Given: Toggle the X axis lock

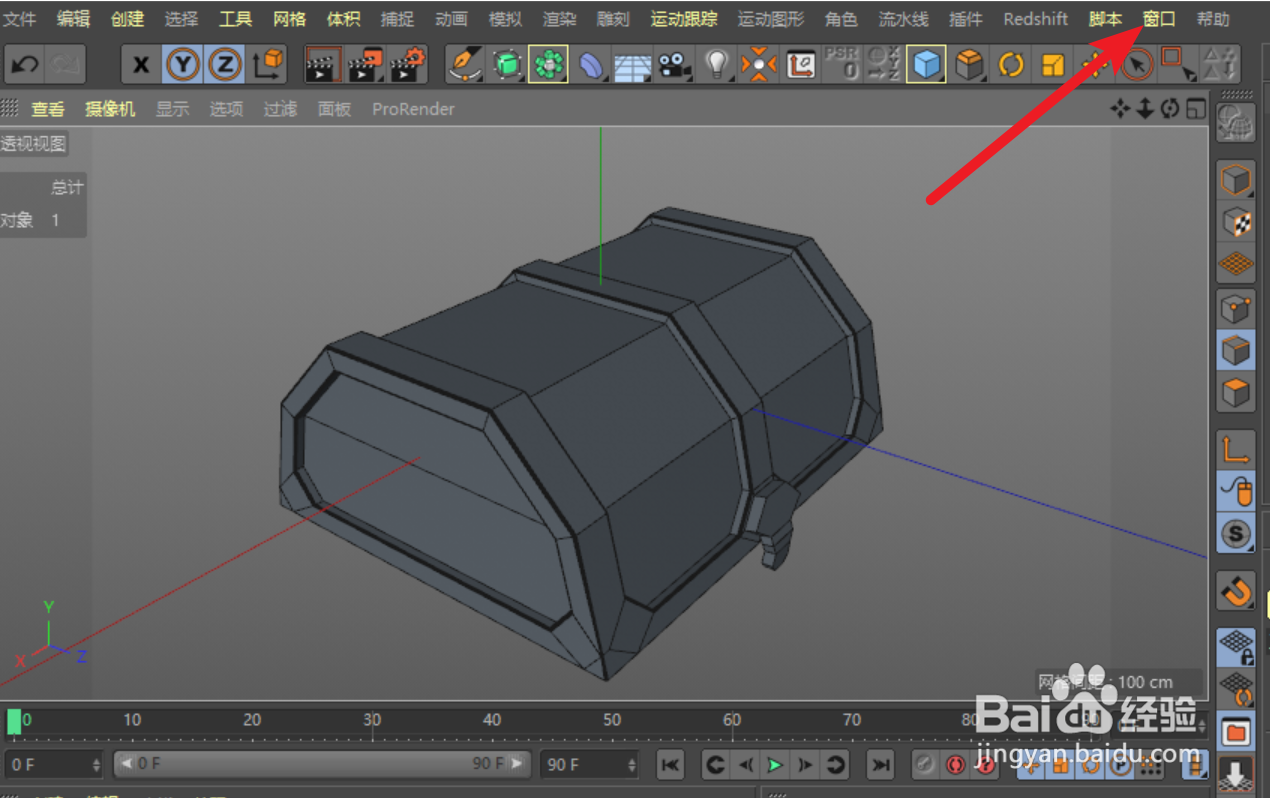Looking at the screenshot, I should coord(141,65).
